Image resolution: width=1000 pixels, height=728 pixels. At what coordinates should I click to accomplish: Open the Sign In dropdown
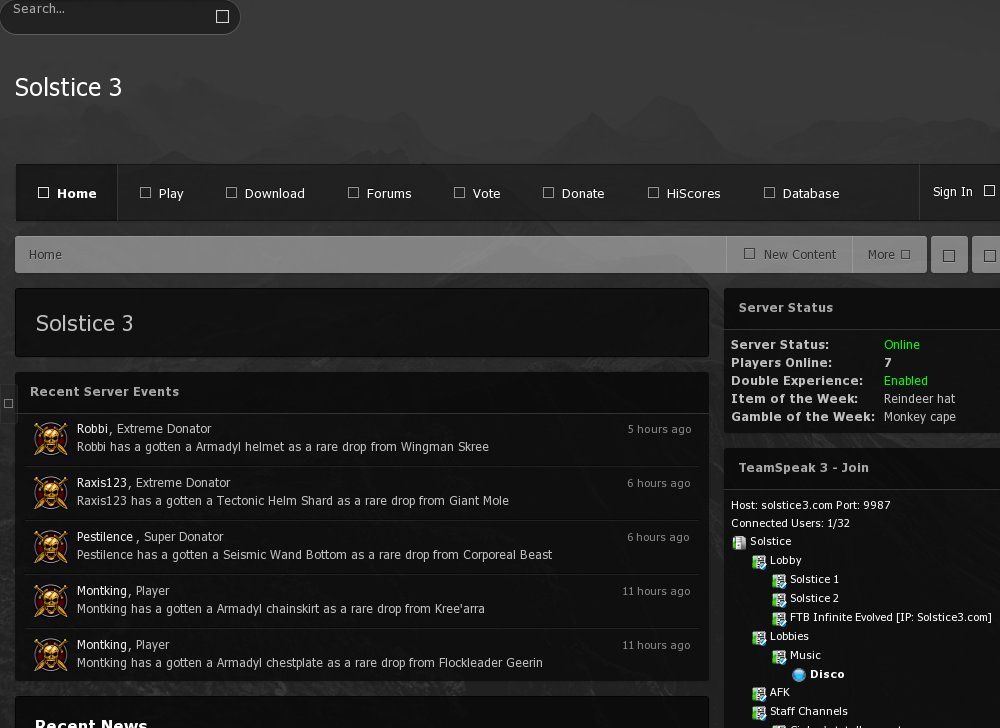[962, 192]
